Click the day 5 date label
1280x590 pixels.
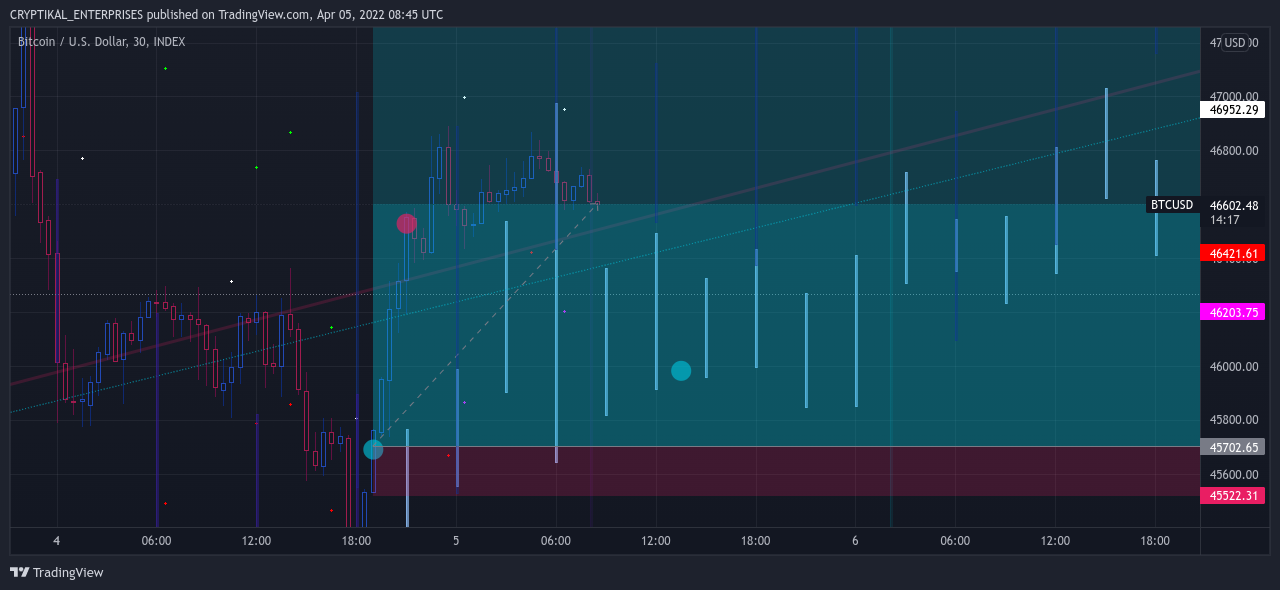click(x=456, y=541)
